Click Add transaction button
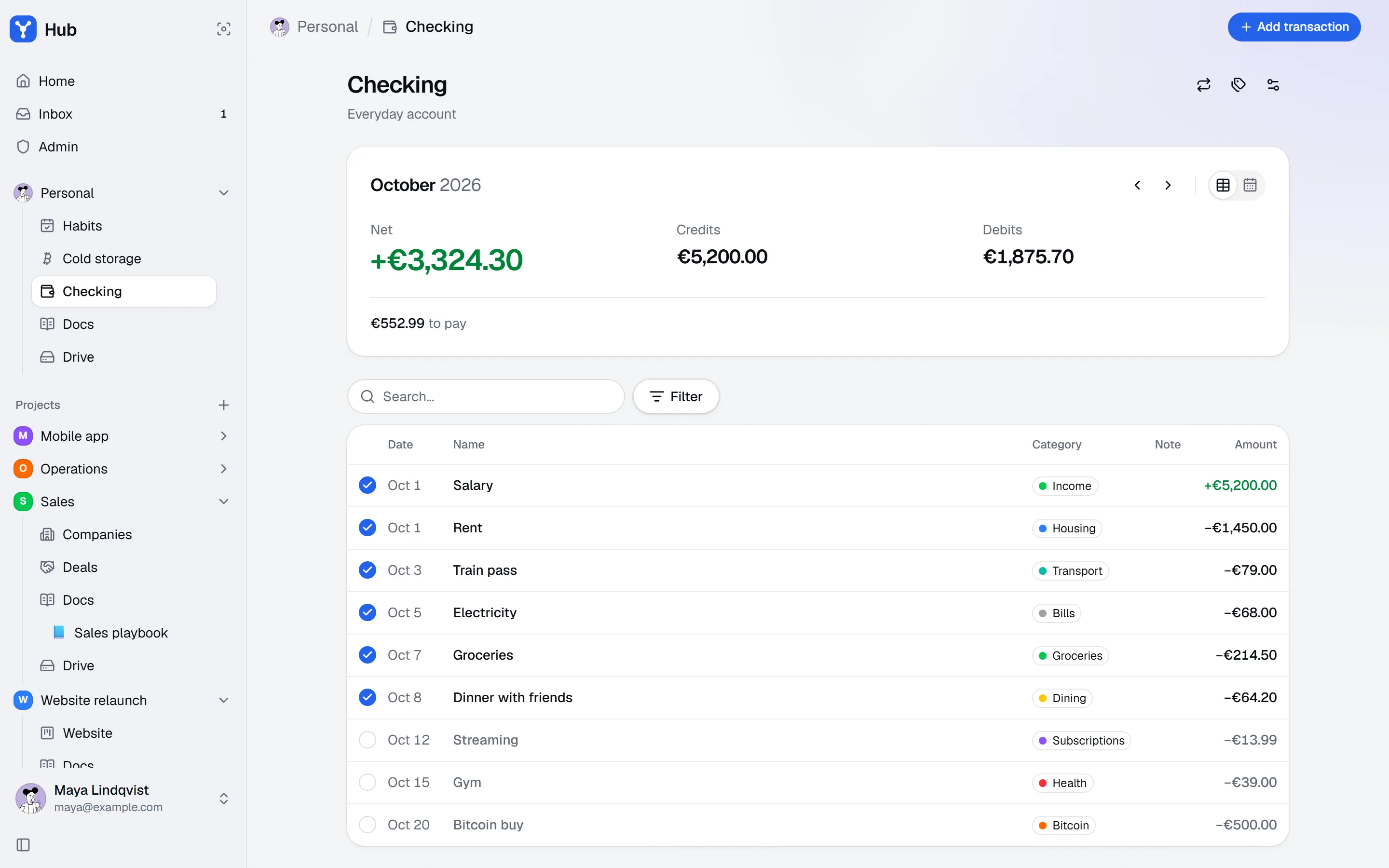Viewport: 1389px width, 868px height. click(x=1294, y=27)
